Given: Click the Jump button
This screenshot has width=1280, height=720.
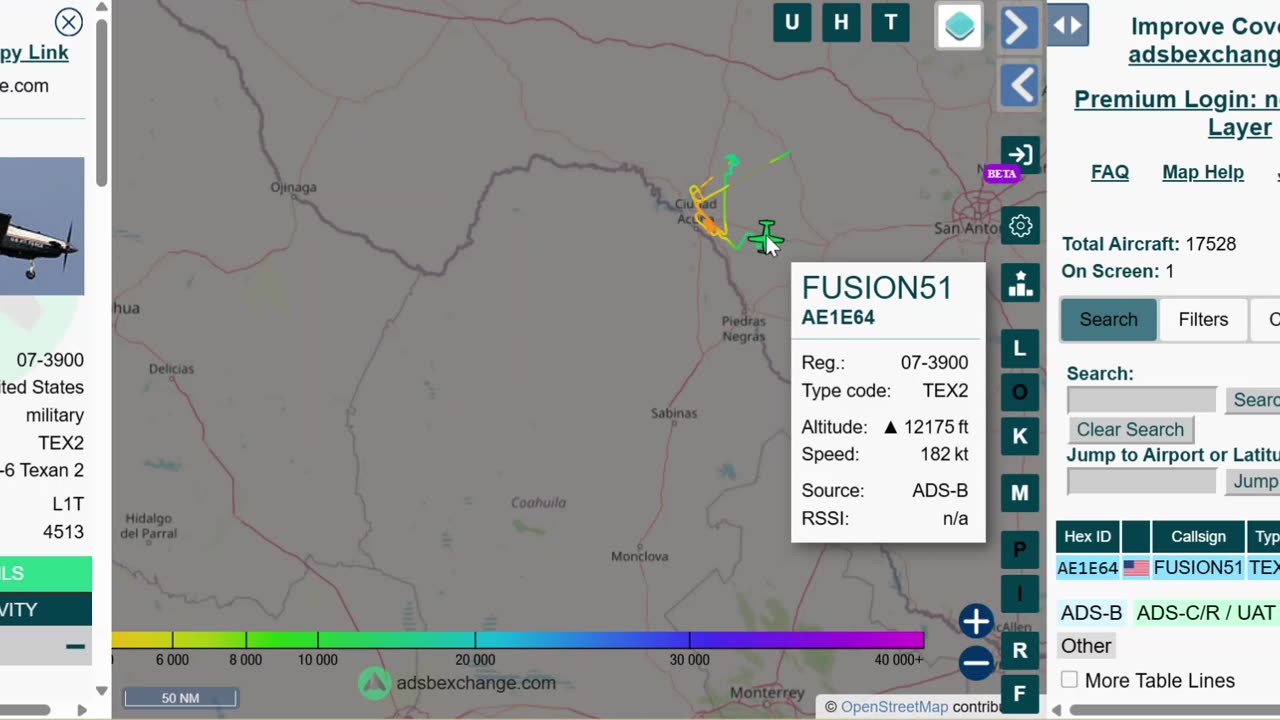Looking at the screenshot, I should coord(1253,481).
